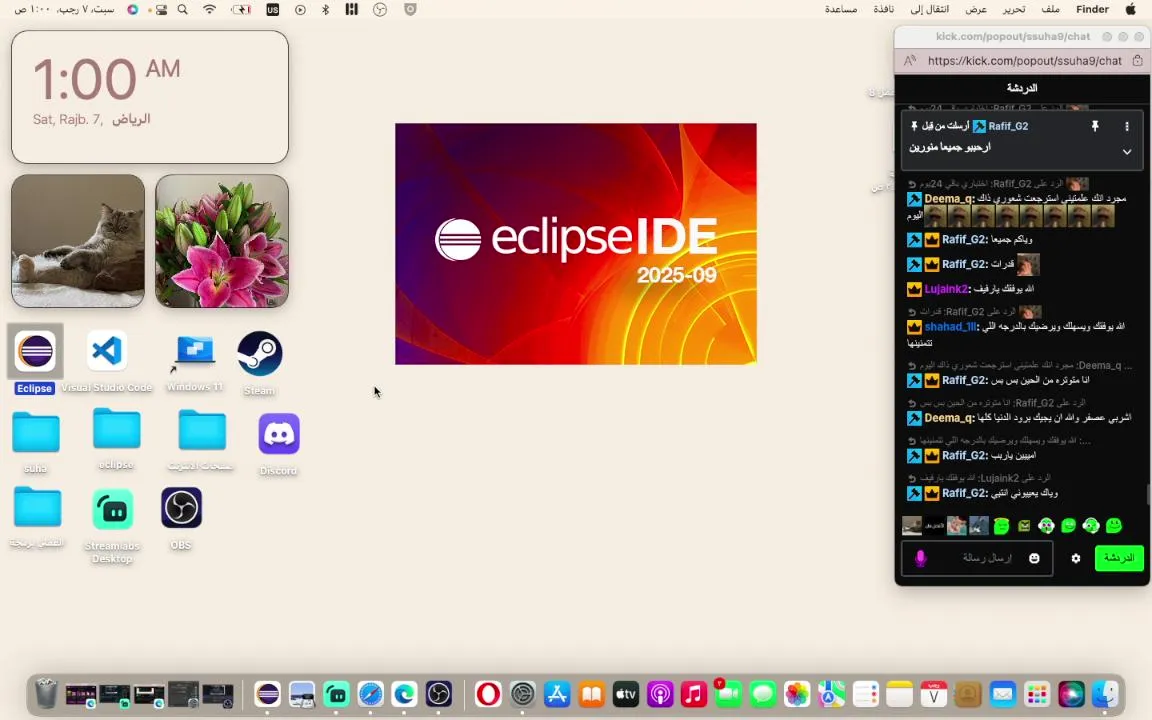
Task: Open the Finder menu
Action: tap(1092, 10)
